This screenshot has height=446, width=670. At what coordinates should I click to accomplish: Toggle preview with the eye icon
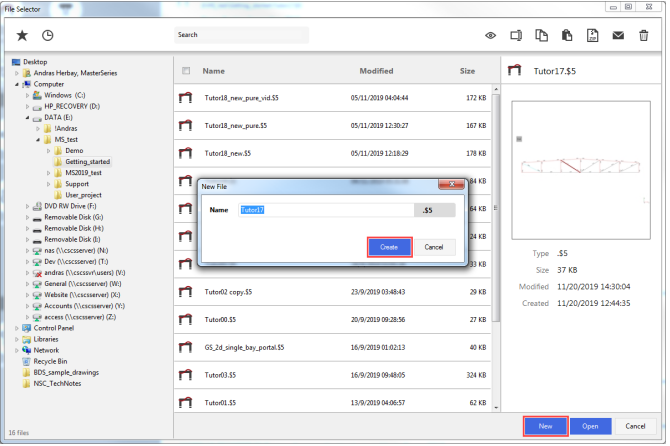click(x=491, y=35)
